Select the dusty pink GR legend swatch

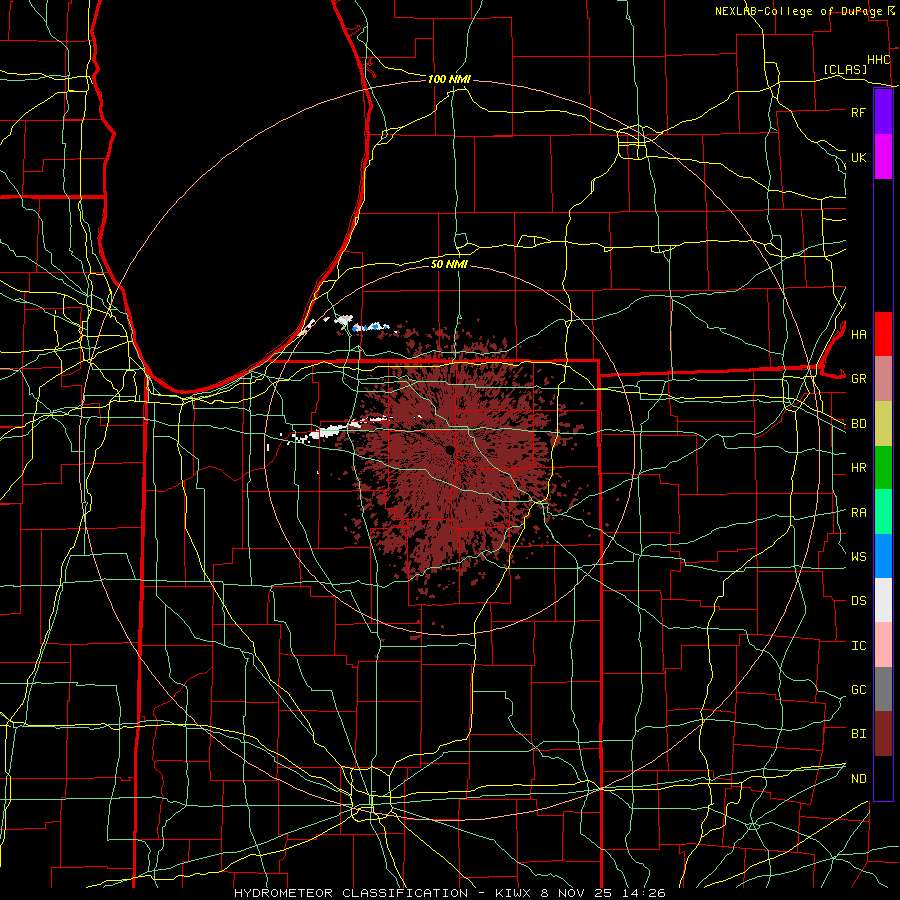coord(883,378)
